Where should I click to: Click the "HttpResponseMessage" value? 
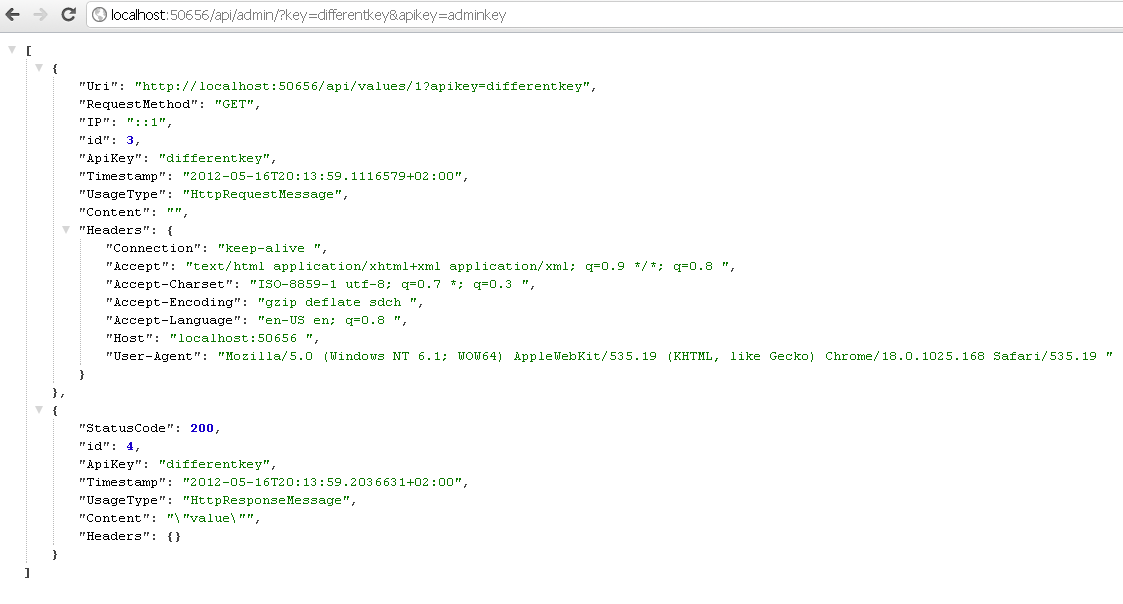coord(267,500)
